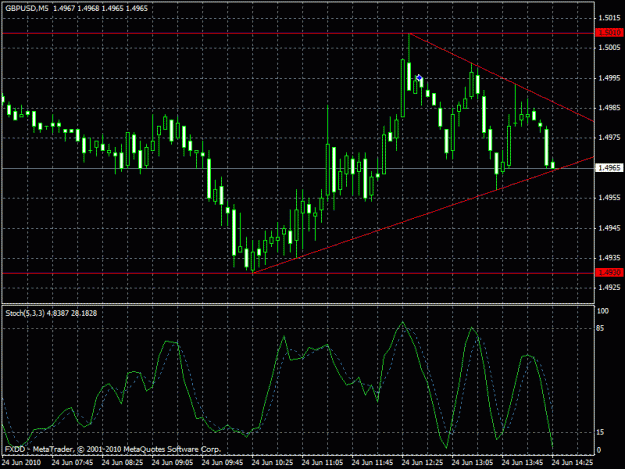The width and height of the screenshot is (625, 469).
Task: Click the current price 1.4965 label
Action: pyautogui.click(x=609, y=168)
